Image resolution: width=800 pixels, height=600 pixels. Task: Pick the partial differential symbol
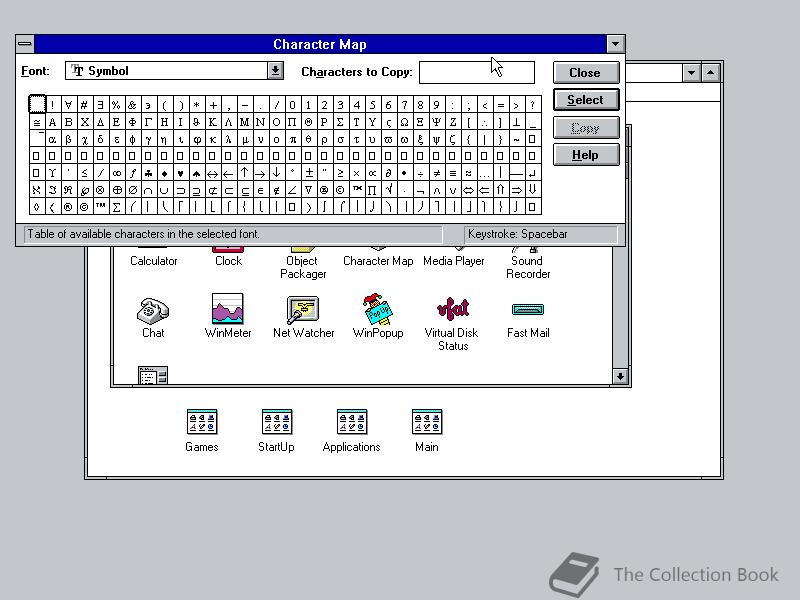pos(388,173)
